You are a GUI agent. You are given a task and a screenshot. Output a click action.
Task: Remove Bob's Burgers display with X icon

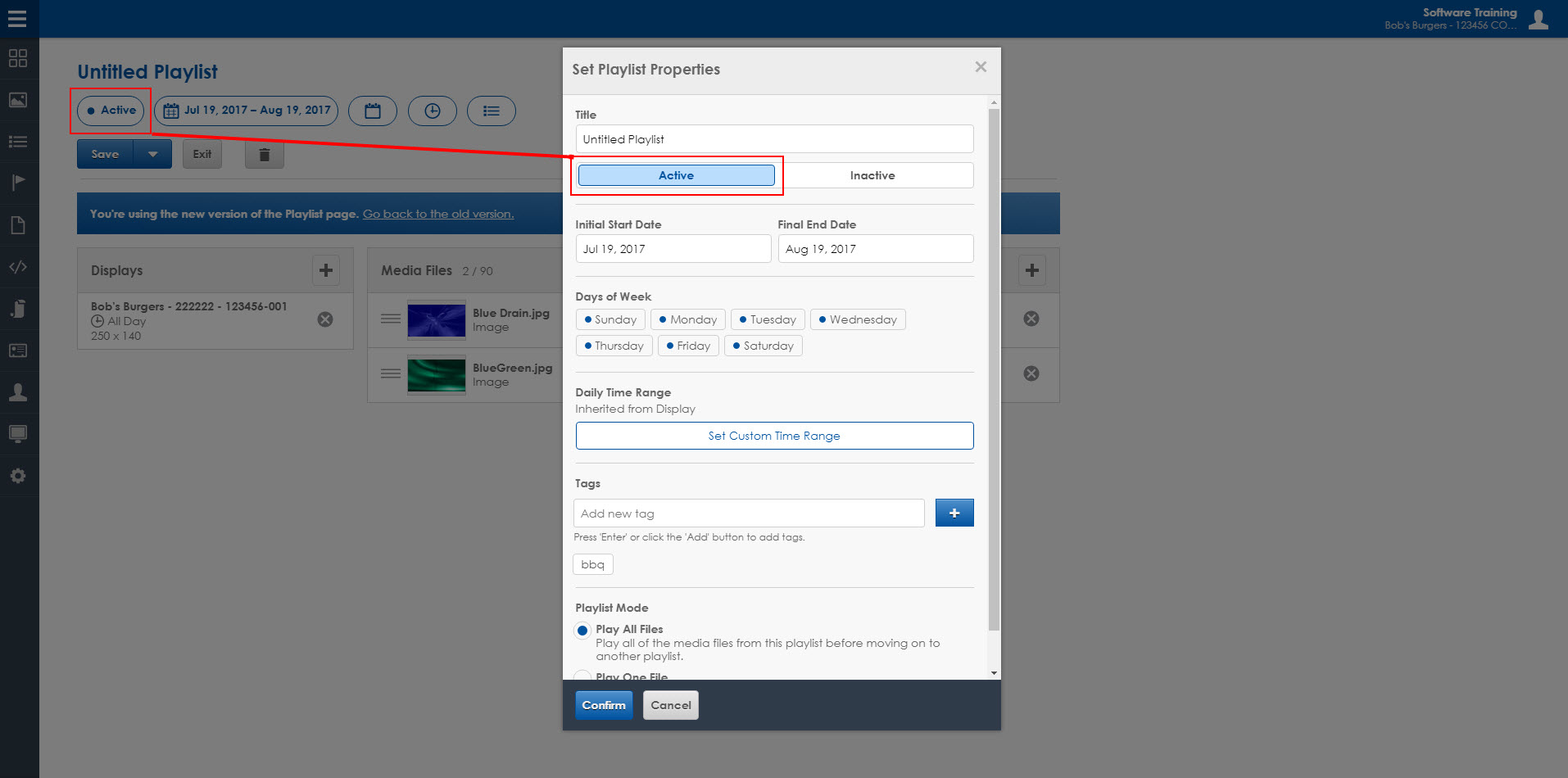pyautogui.click(x=325, y=319)
